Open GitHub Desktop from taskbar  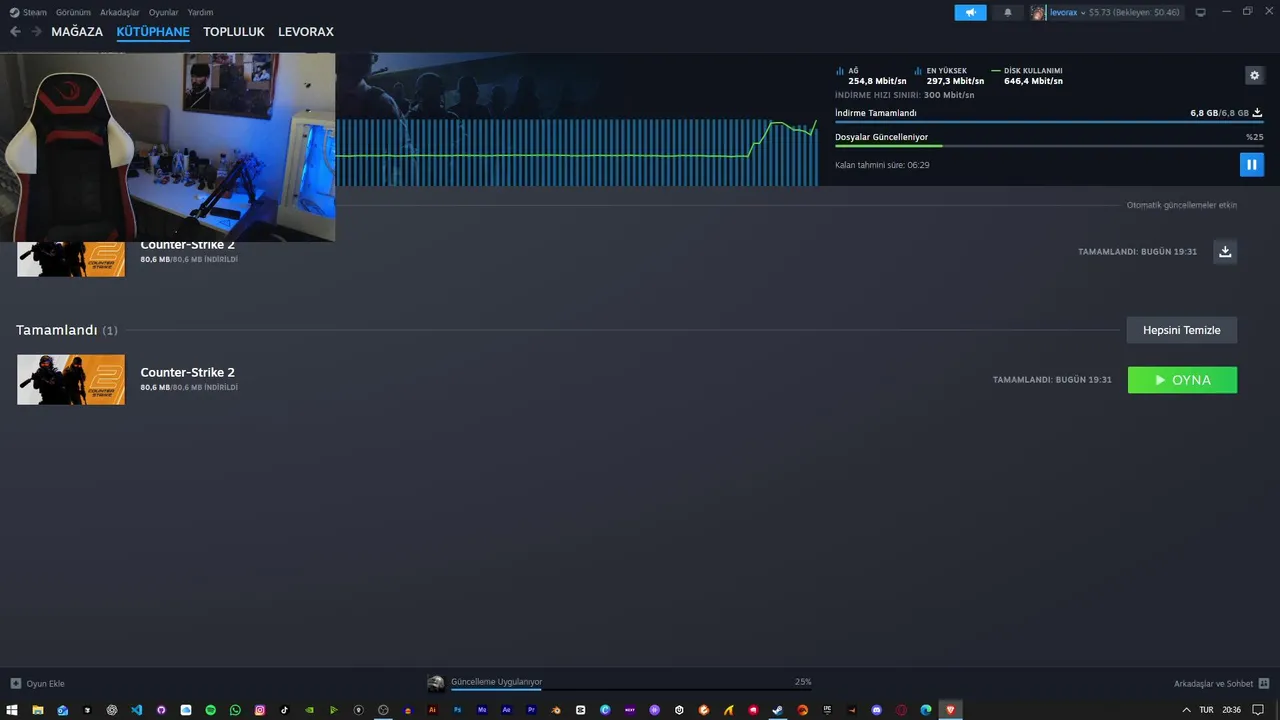pos(161,710)
